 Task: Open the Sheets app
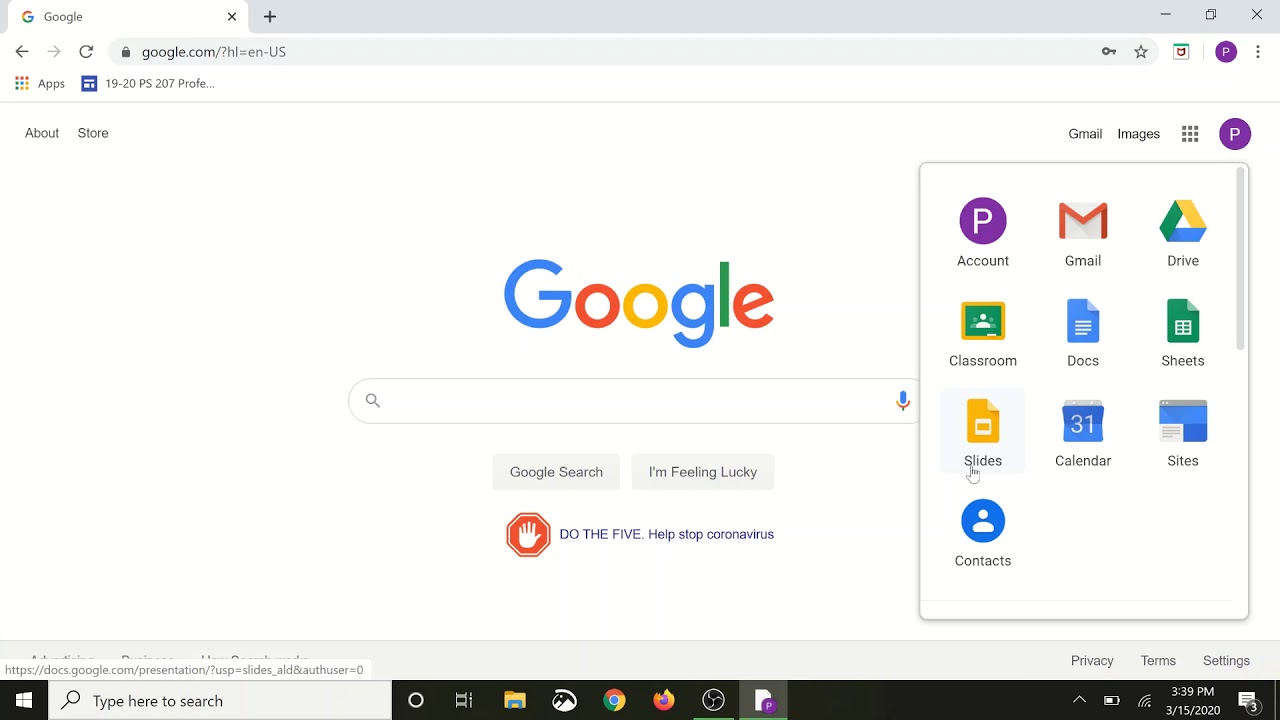click(1183, 332)
